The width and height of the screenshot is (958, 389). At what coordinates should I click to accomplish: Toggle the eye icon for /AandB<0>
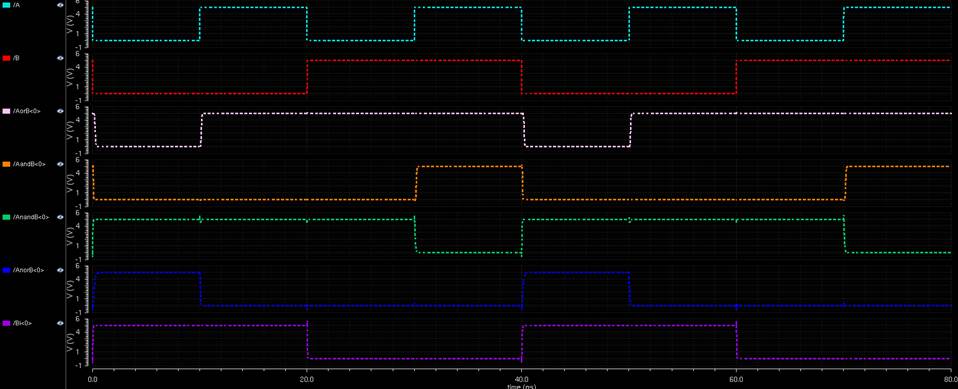point(60,164)
